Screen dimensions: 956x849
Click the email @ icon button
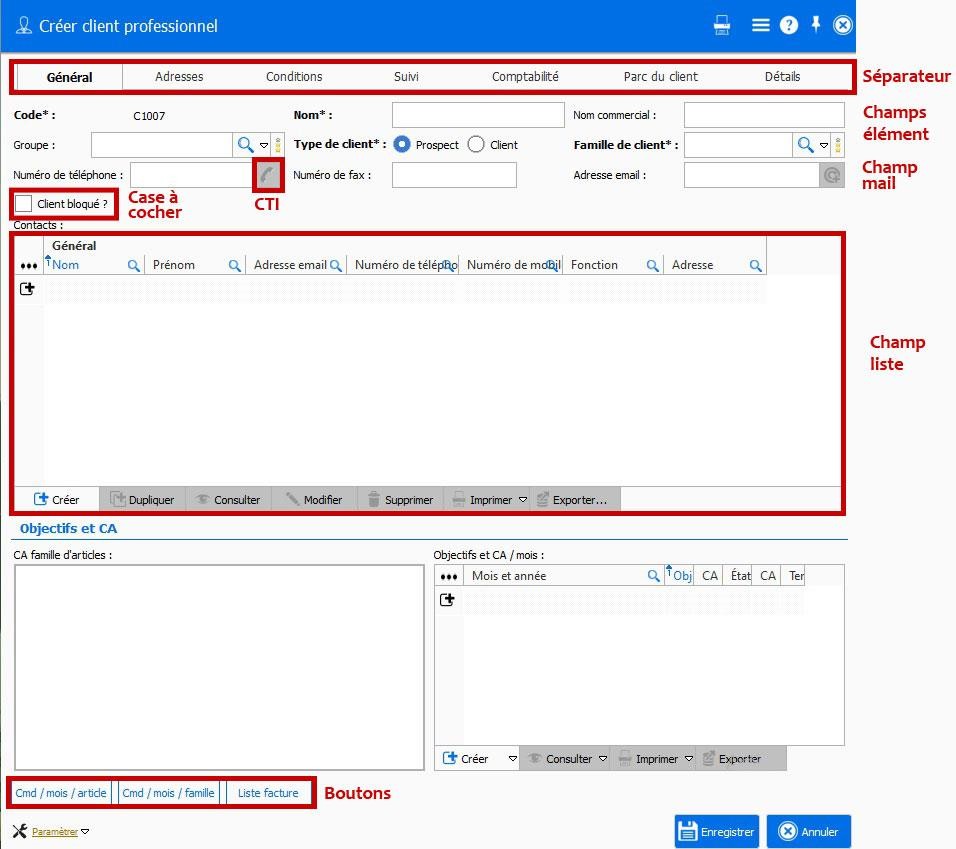tap(832, 176)
